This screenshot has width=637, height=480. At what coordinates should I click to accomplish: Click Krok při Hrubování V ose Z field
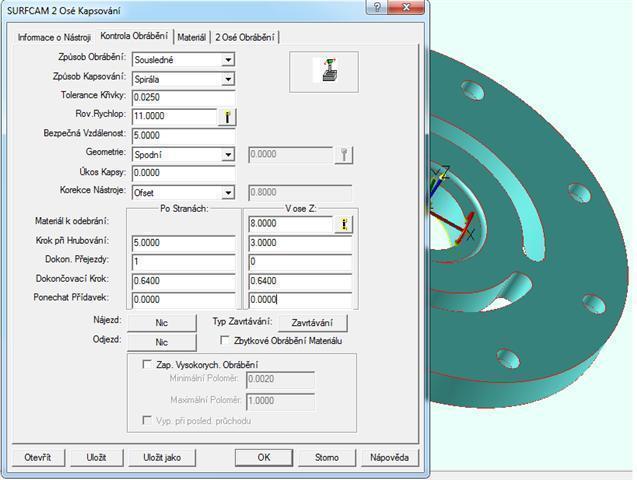(300, 243)
